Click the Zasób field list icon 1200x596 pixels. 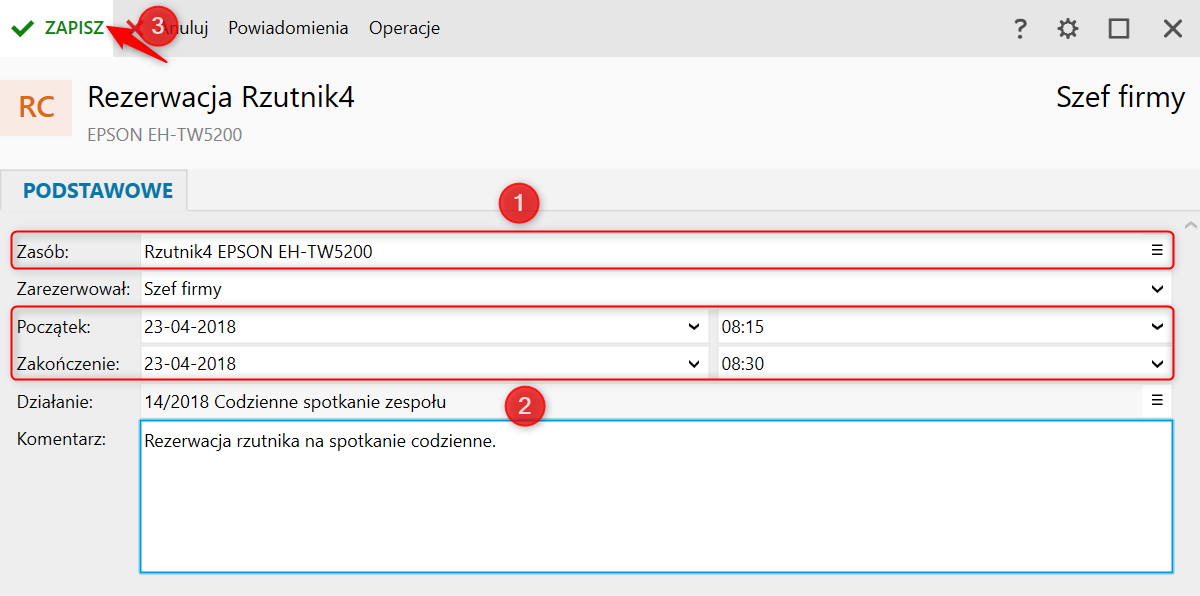(1157, 250)
